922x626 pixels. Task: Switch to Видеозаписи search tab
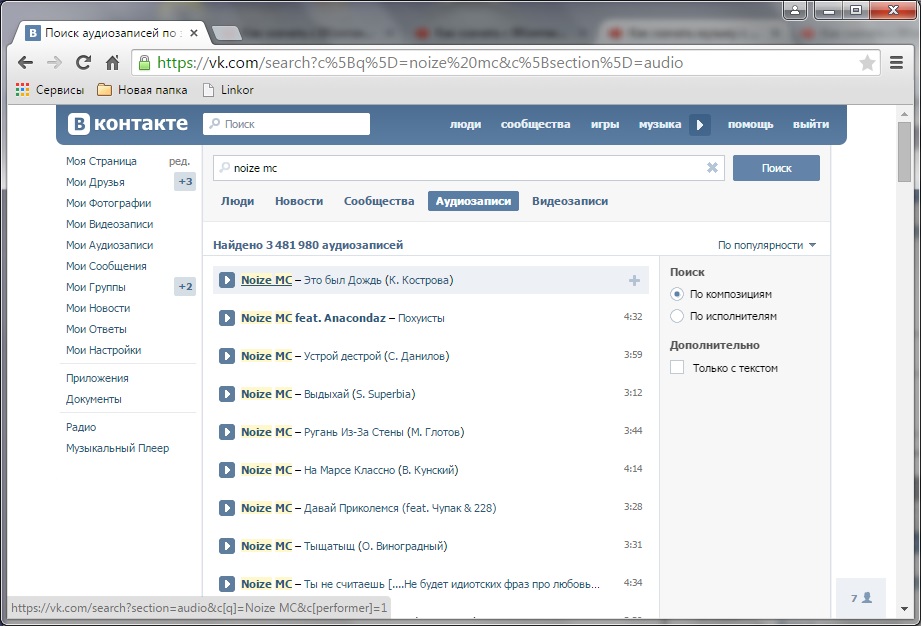pos(570,201)
